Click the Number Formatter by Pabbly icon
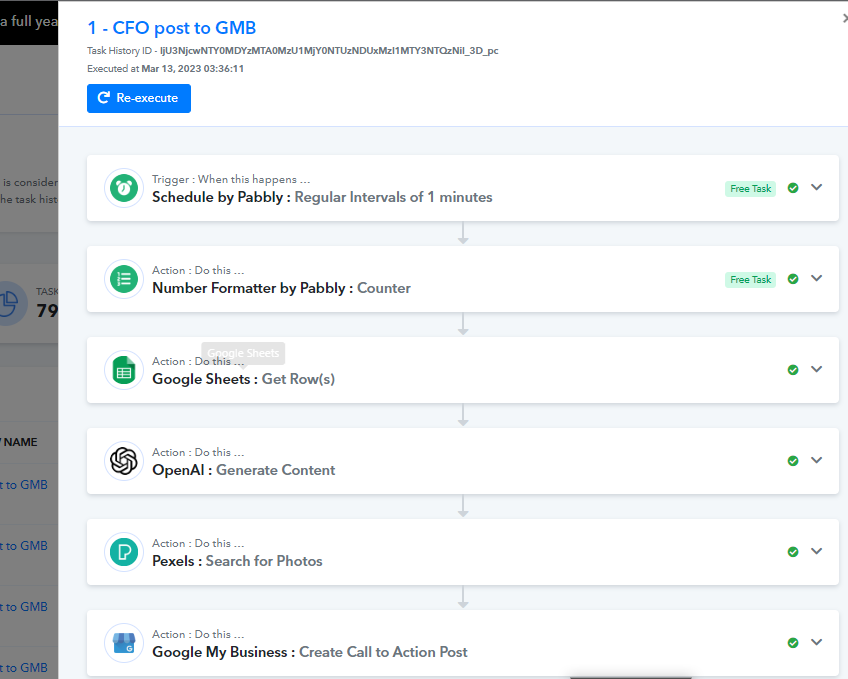848x679 pixels. tap(124, 279)
